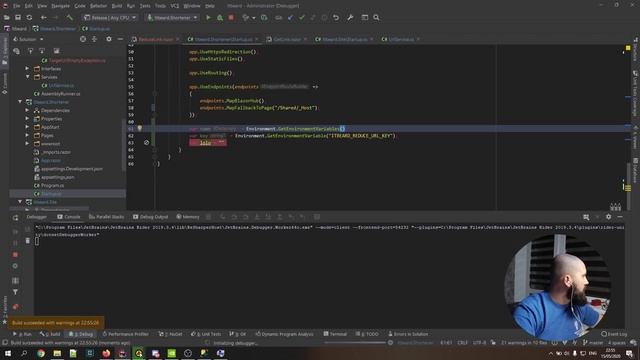Open Settings via the toolbar wrench icon
Image resolution: width=640 pixels, height=360 pixels.
click(350, 18)
